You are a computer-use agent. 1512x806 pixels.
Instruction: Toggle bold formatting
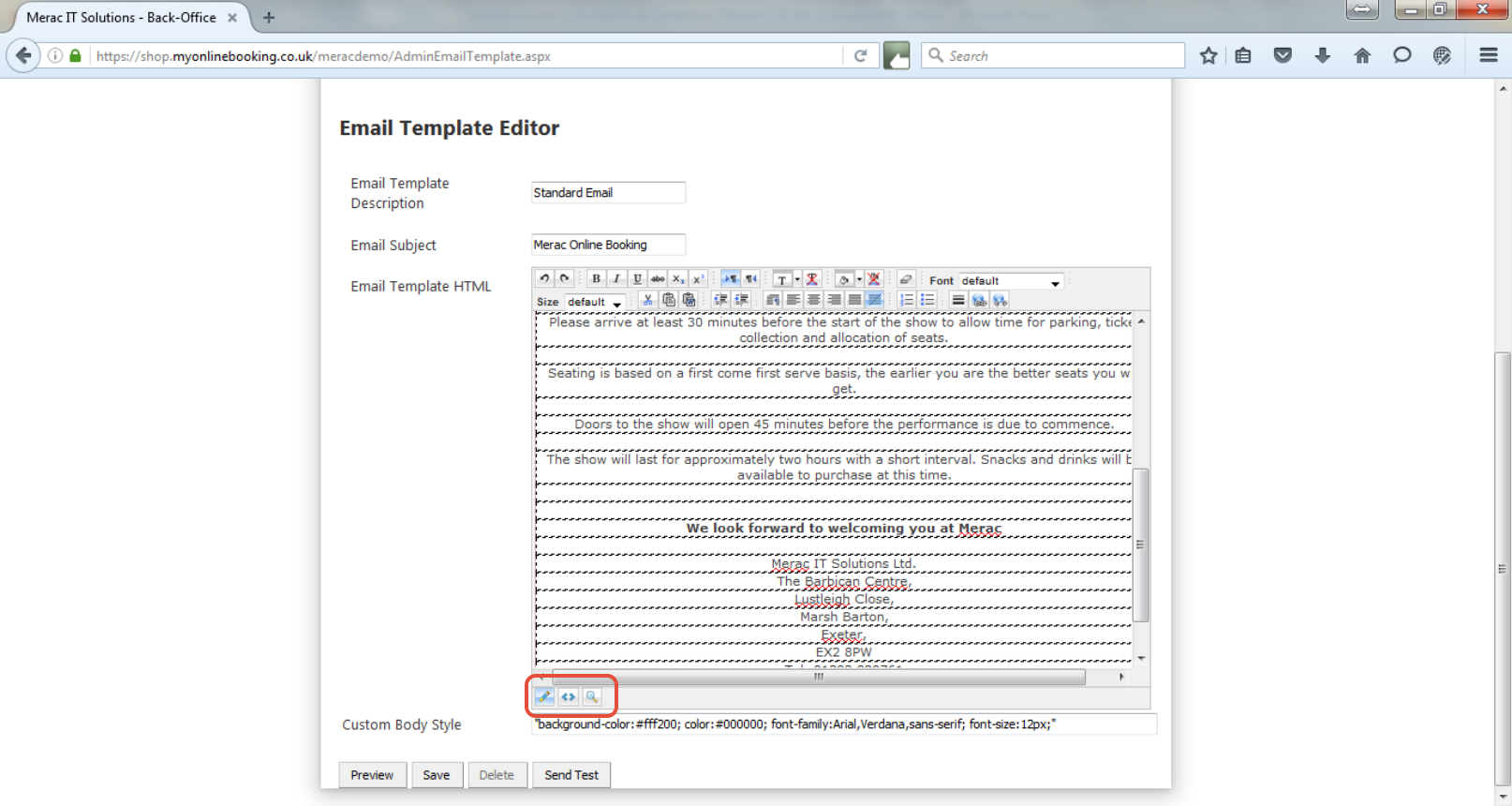[596, 279]
